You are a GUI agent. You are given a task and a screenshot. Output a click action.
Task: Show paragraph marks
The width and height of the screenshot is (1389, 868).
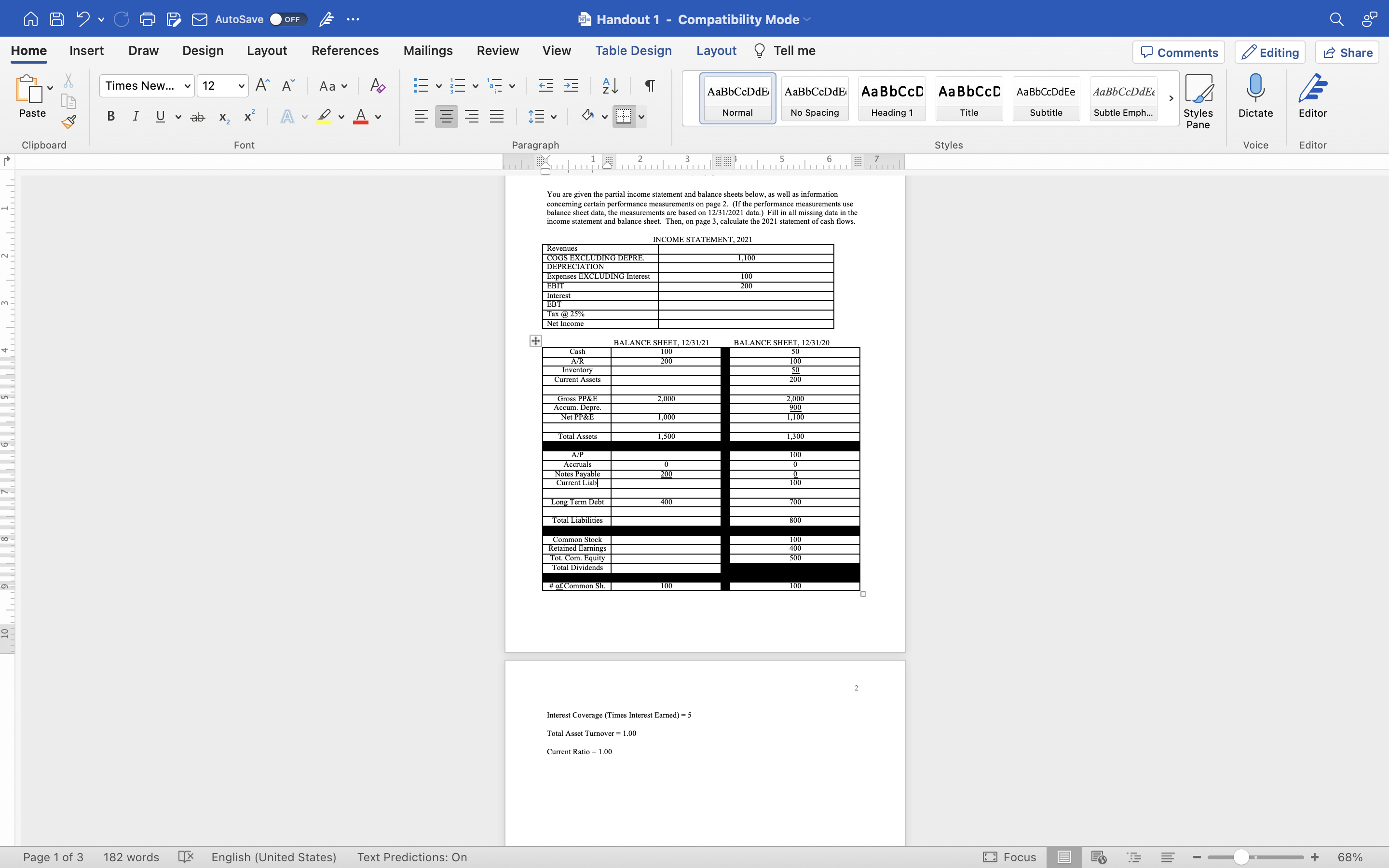coord(649,85)
